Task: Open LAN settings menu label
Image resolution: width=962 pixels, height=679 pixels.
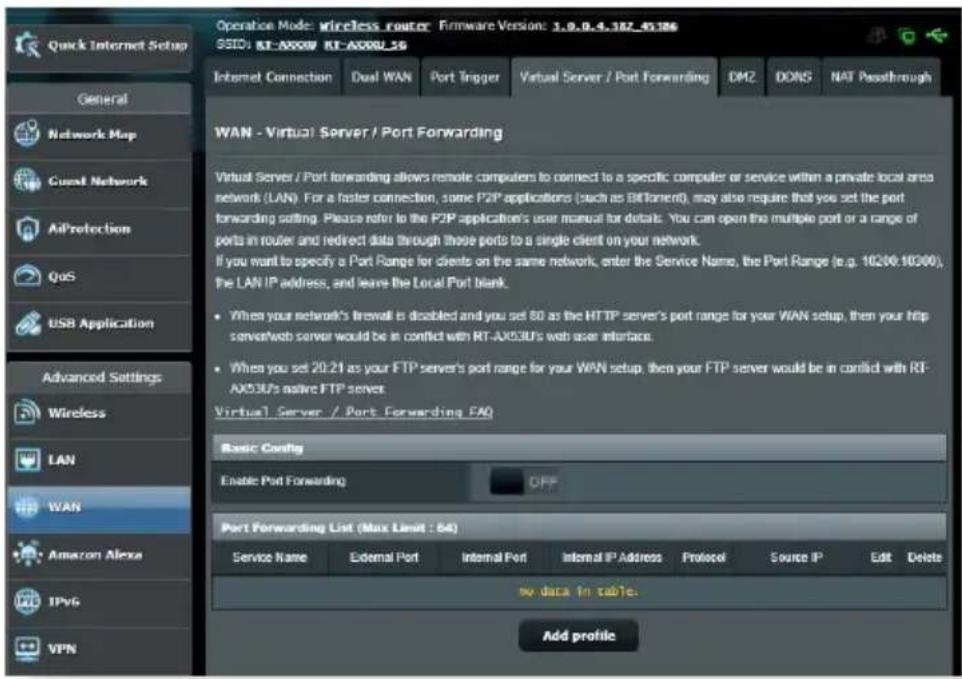Action: coord(61,460)
